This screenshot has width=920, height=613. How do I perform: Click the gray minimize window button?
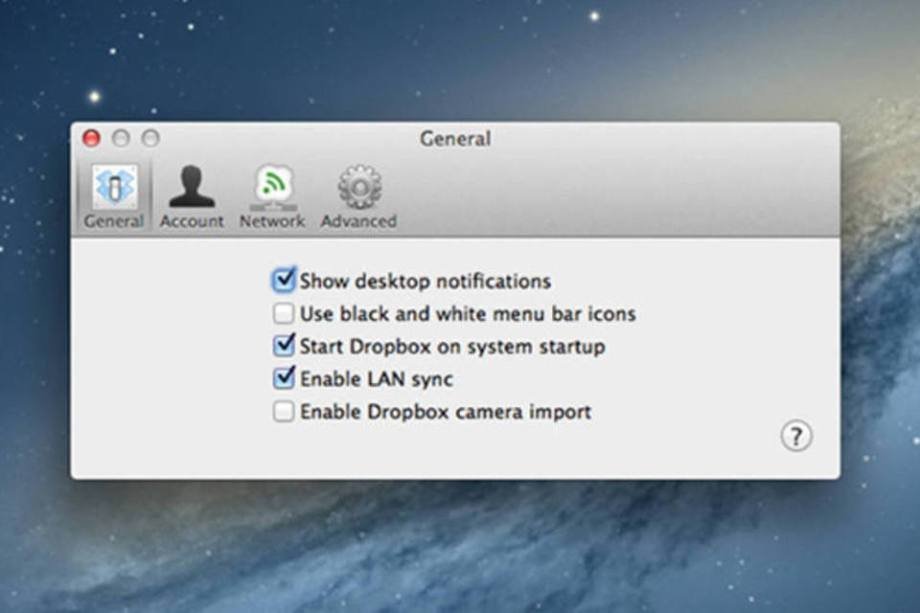(x=121, y=138)
